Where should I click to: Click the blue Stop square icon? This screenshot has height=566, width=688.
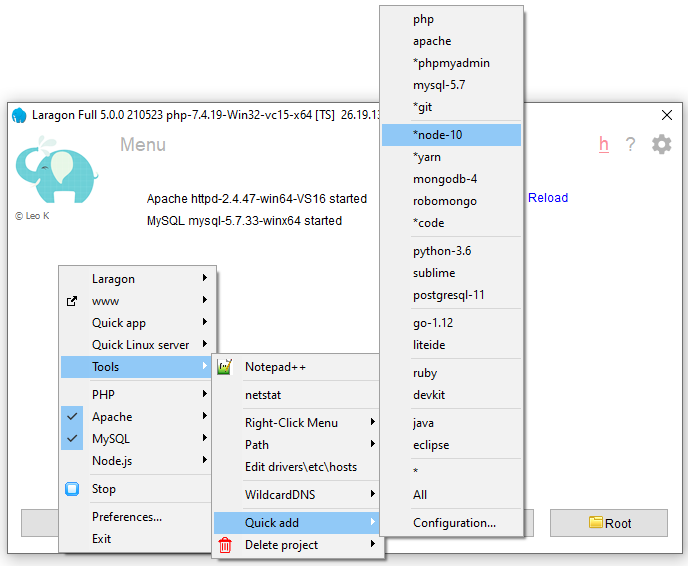click(x=72, y=489)
